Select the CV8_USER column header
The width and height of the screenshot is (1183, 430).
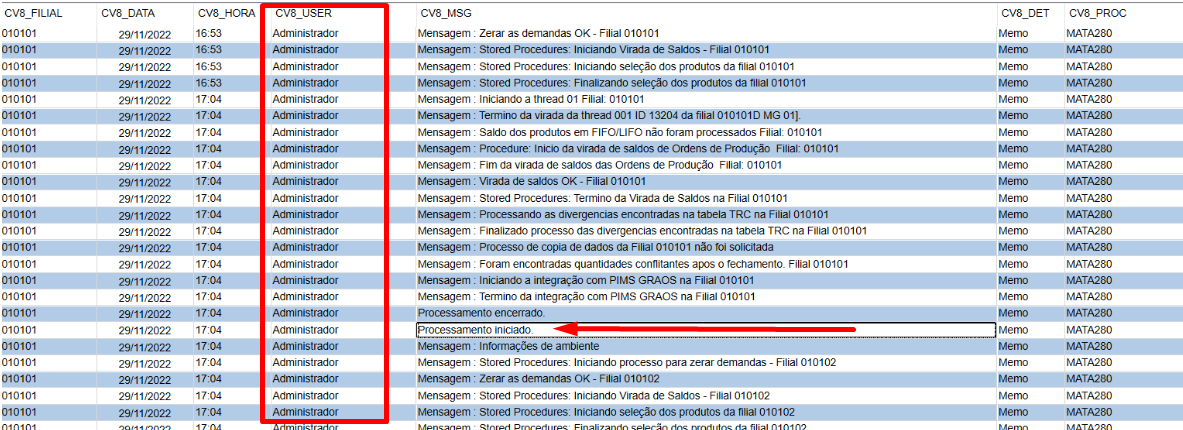pos(303,14)
